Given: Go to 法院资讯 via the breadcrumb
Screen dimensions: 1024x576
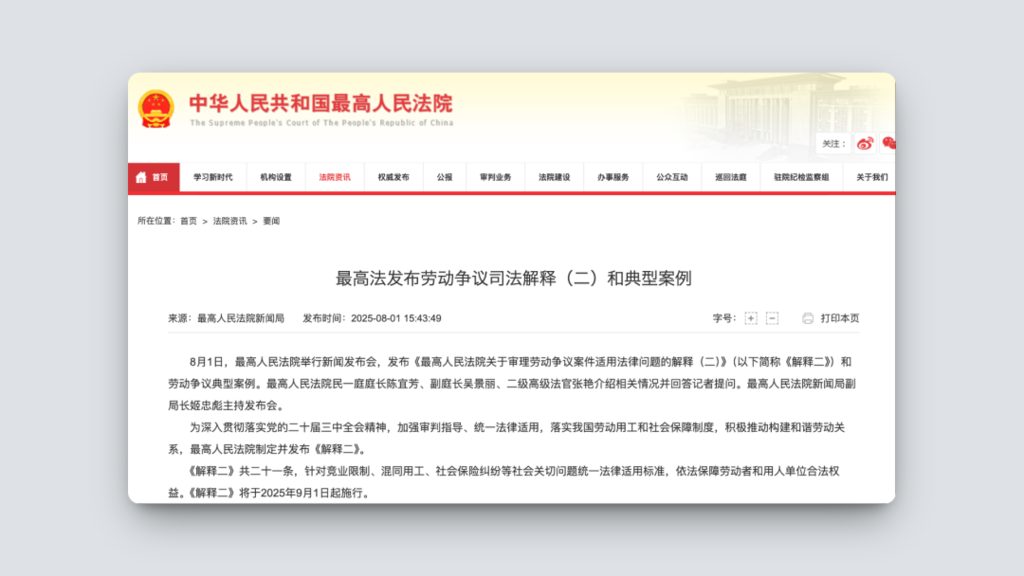Looking at the screenshot, I should tap(229, 221).
